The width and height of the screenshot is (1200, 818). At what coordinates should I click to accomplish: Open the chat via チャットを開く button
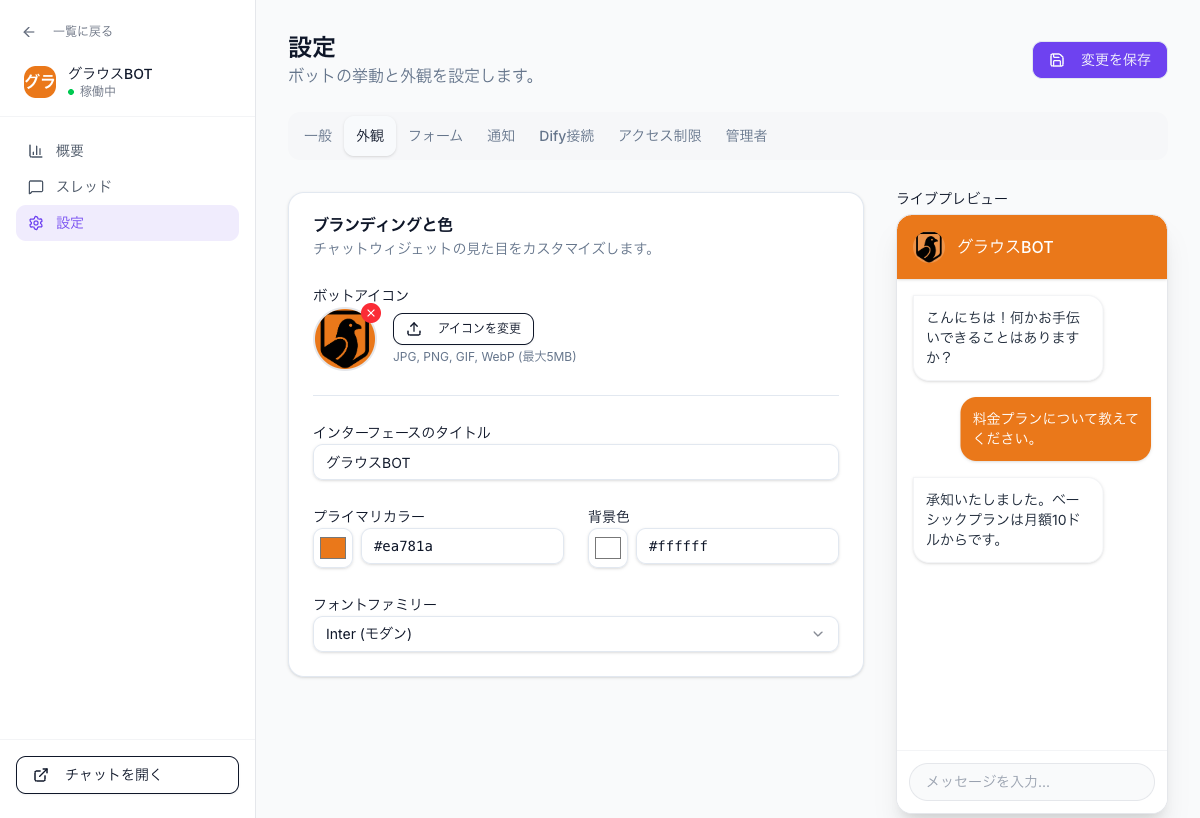coord(127,774)
